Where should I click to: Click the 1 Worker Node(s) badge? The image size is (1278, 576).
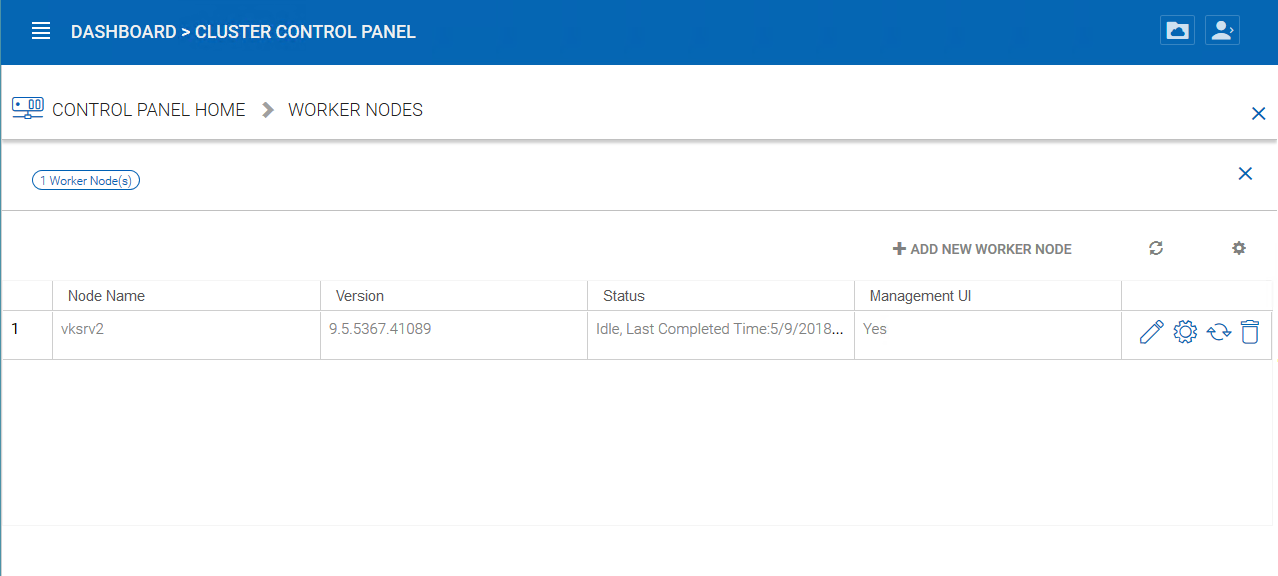[x=86, y=181]
